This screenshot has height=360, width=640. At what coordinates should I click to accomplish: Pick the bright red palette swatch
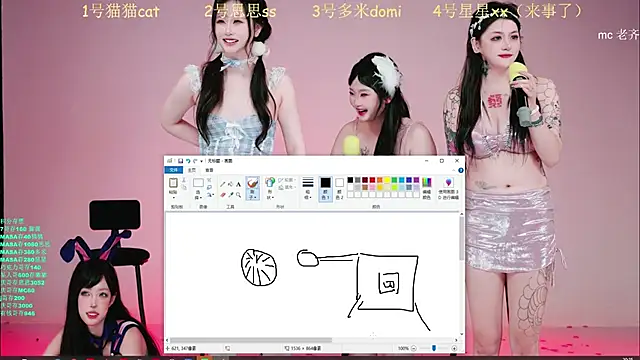372,180
